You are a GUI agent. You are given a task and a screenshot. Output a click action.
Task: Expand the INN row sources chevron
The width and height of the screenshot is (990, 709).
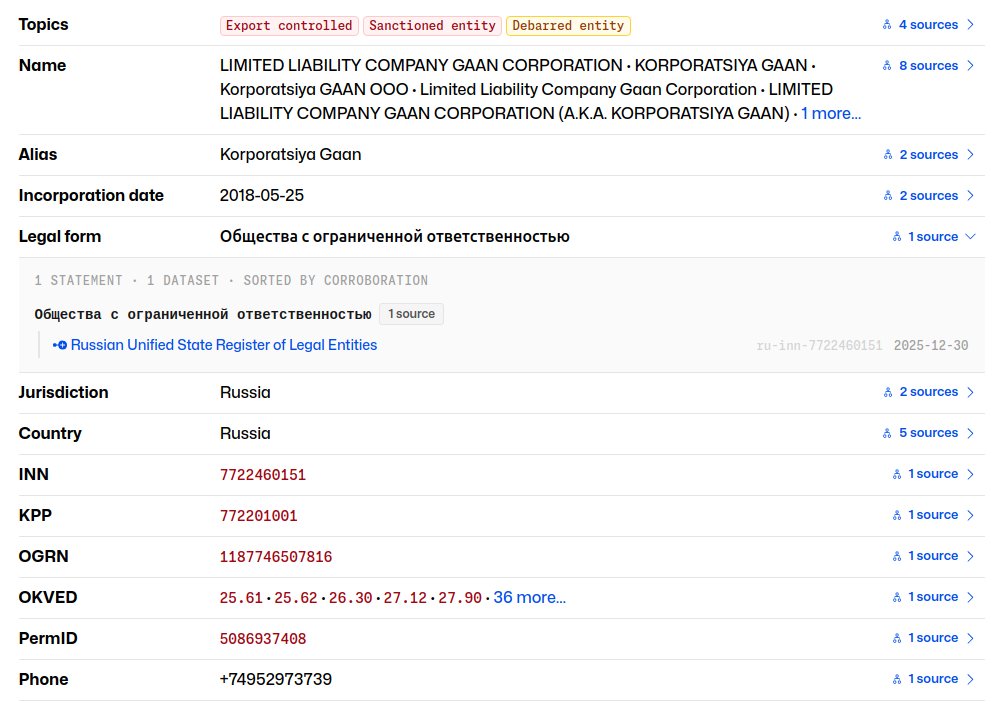(971, 474)
